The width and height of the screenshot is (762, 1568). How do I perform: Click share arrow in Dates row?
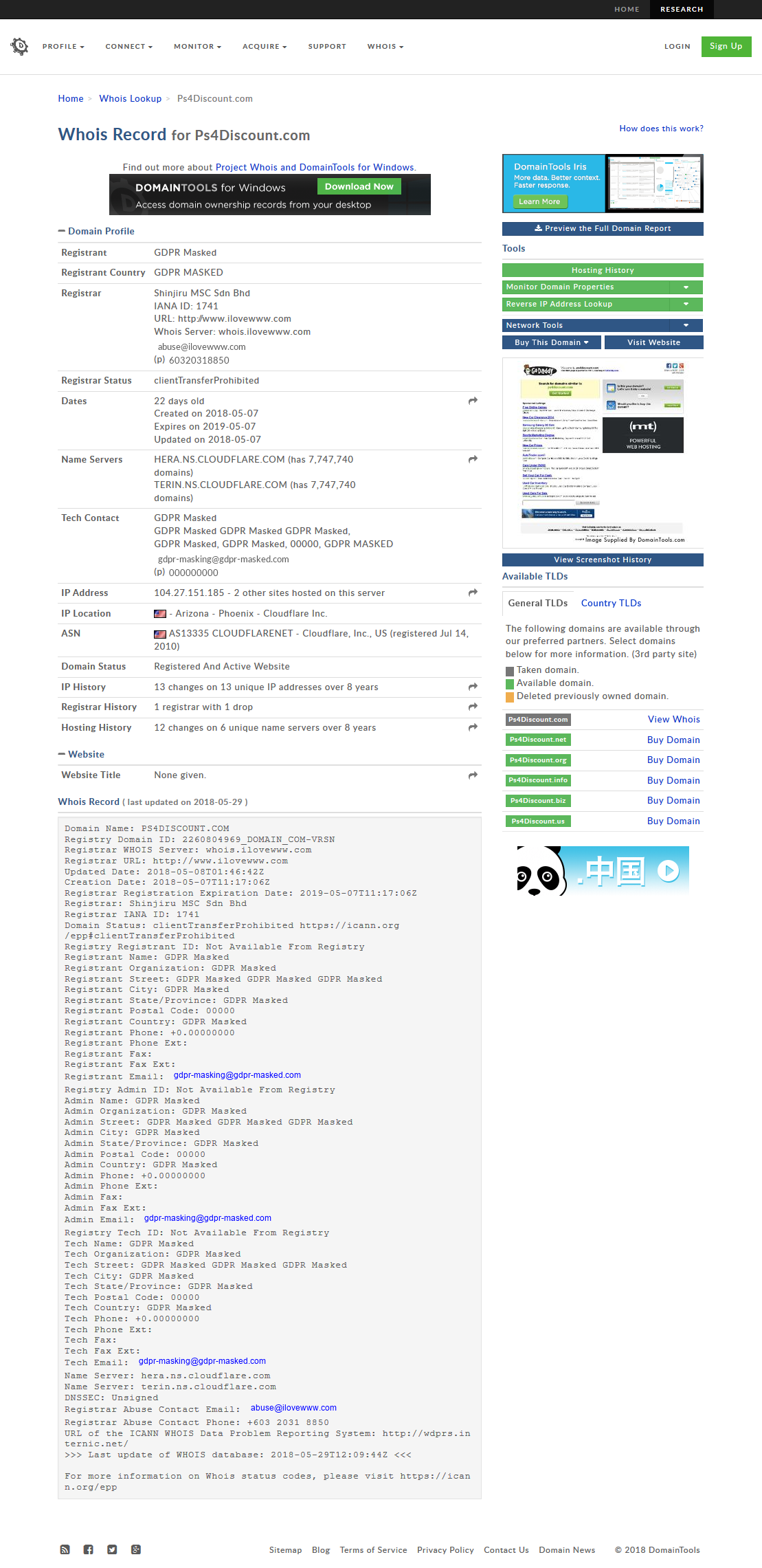click(473, 401)
